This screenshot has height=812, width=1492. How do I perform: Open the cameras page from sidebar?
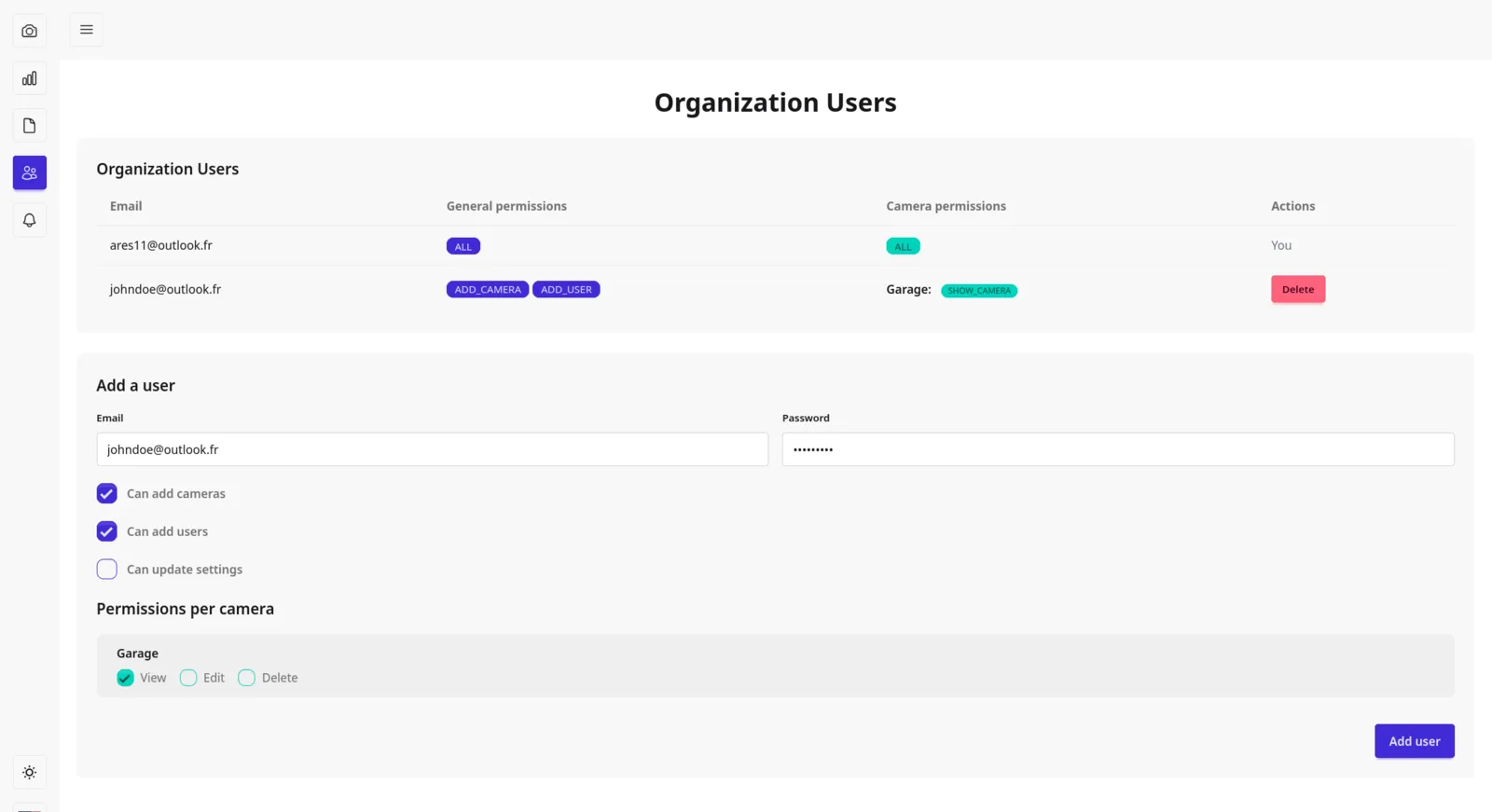(30, 31)
